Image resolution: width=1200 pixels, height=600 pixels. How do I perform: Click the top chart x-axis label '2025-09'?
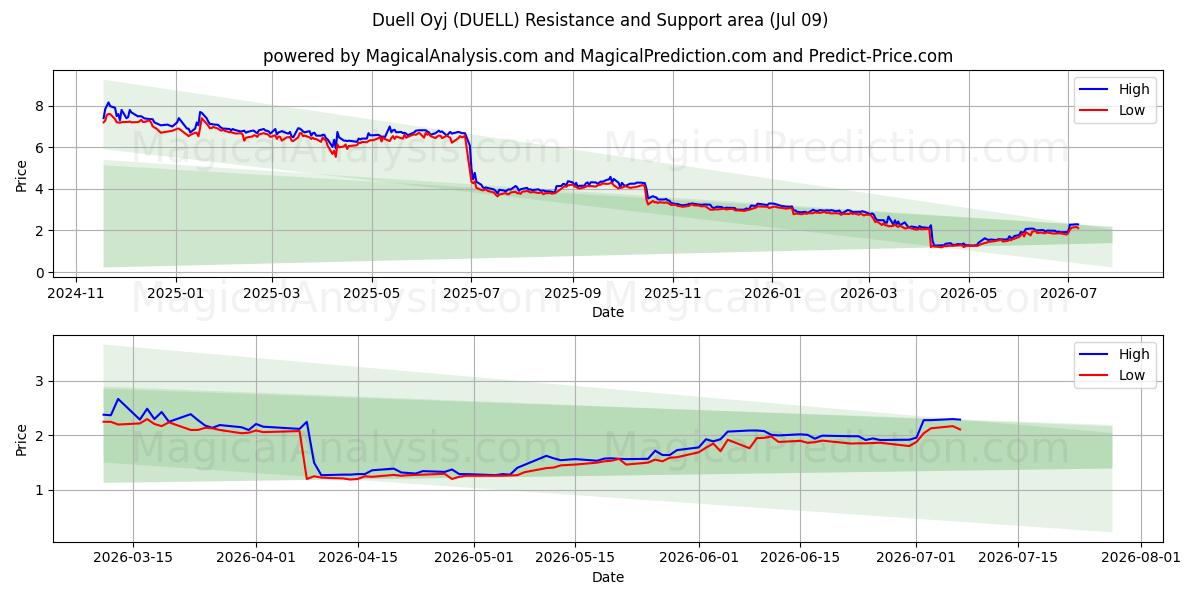coord(573,295)
